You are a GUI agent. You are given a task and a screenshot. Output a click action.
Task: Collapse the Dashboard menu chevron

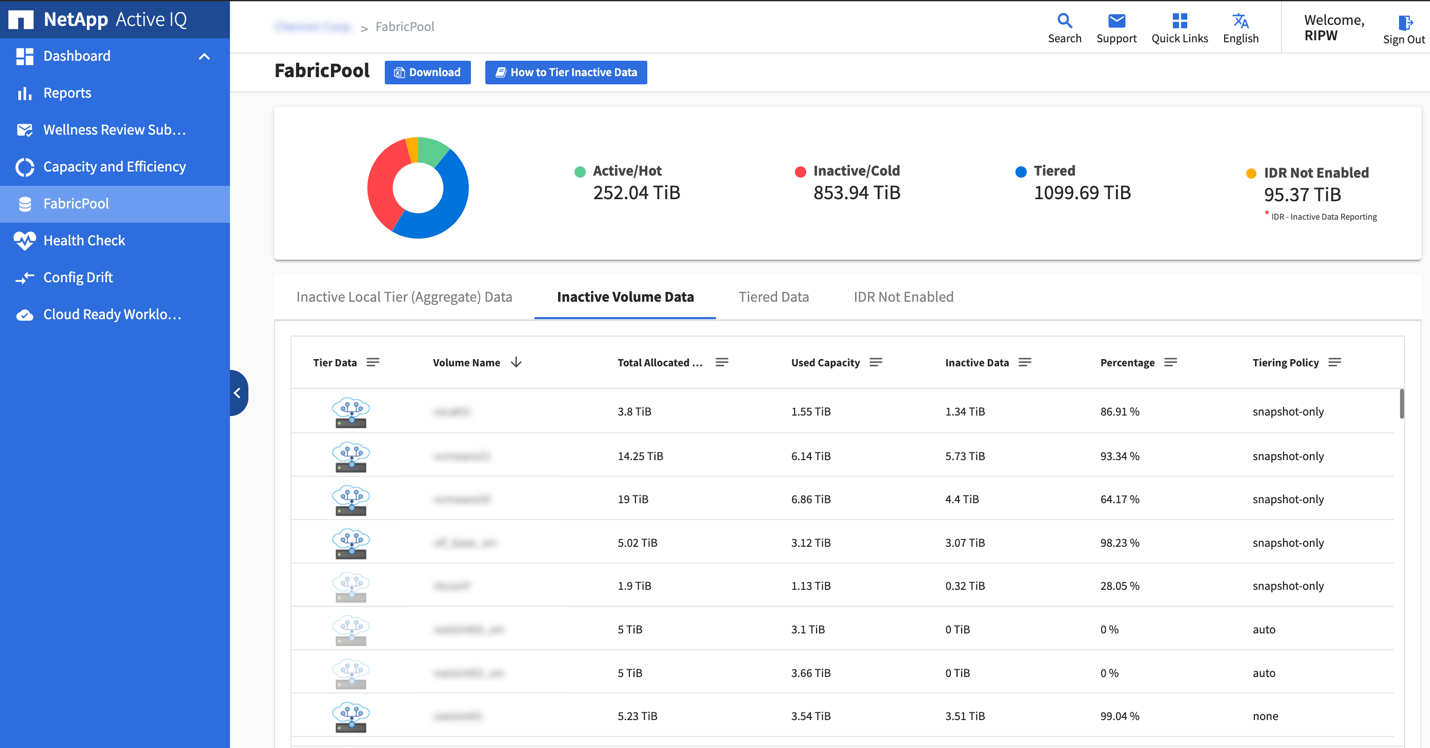[204, 57]
